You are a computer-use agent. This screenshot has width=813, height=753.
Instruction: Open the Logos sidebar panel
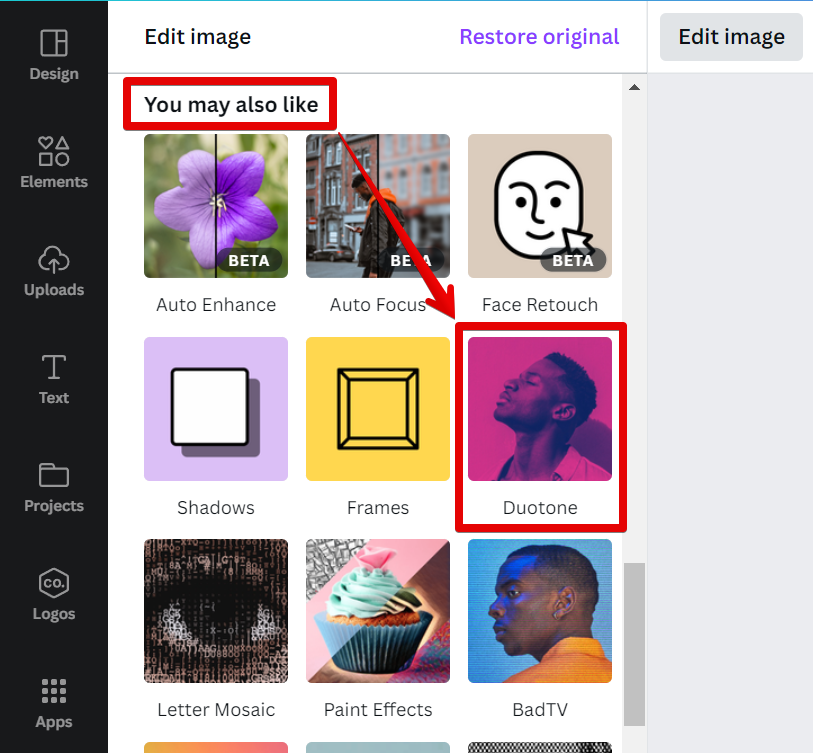coord(54,594)
